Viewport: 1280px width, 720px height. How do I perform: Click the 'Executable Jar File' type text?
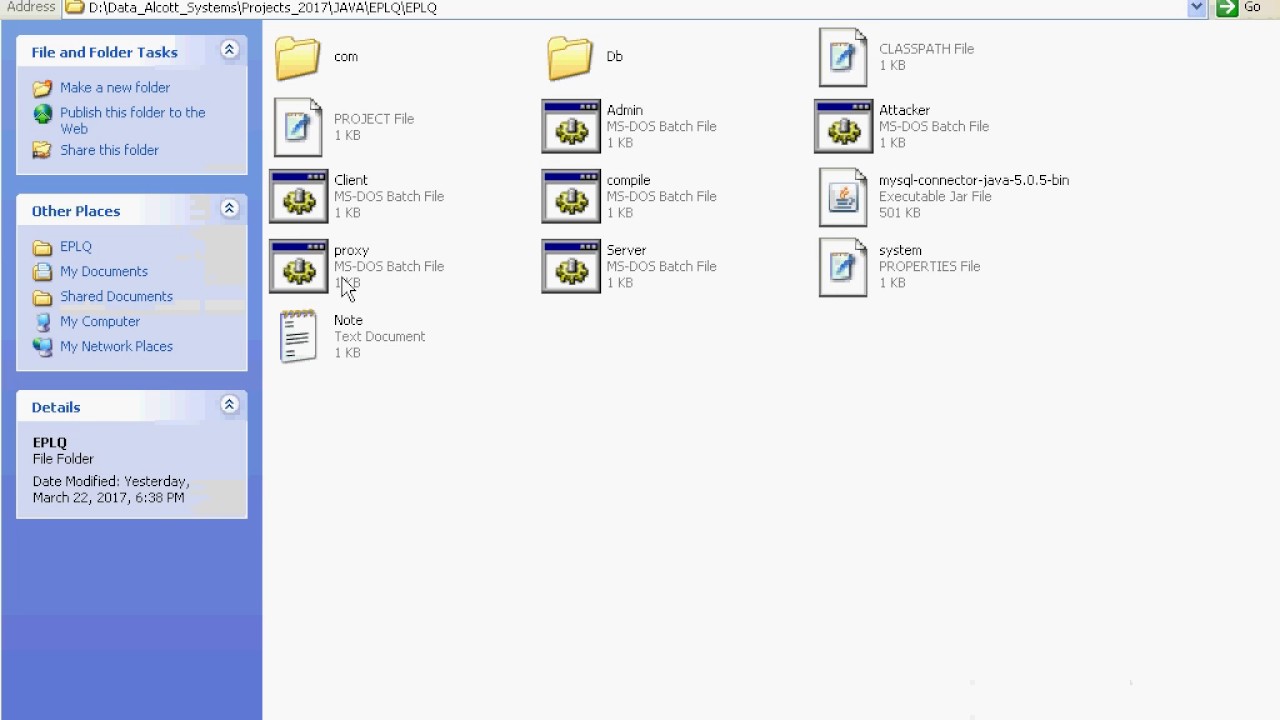(x=935, y=196)
